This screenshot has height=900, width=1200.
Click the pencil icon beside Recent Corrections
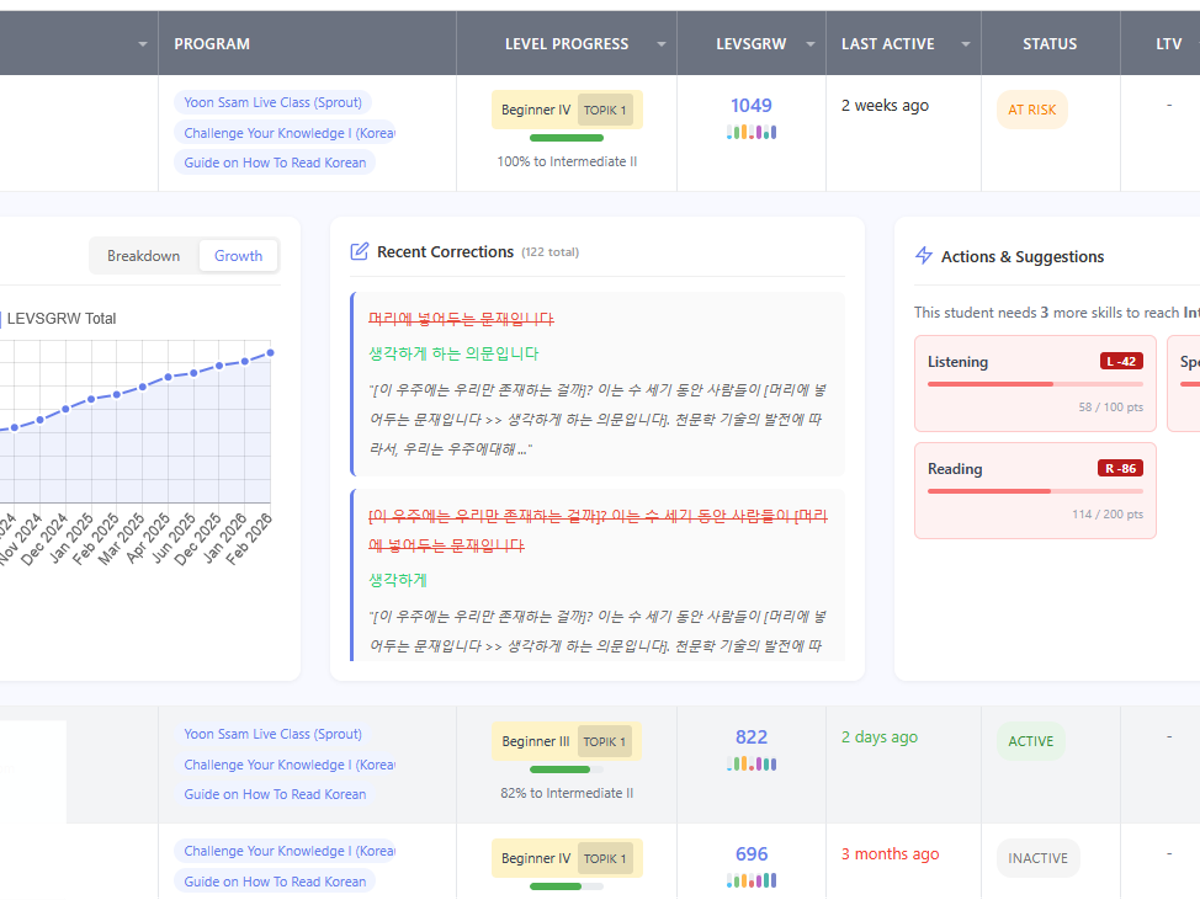click(x=359, y=251)
